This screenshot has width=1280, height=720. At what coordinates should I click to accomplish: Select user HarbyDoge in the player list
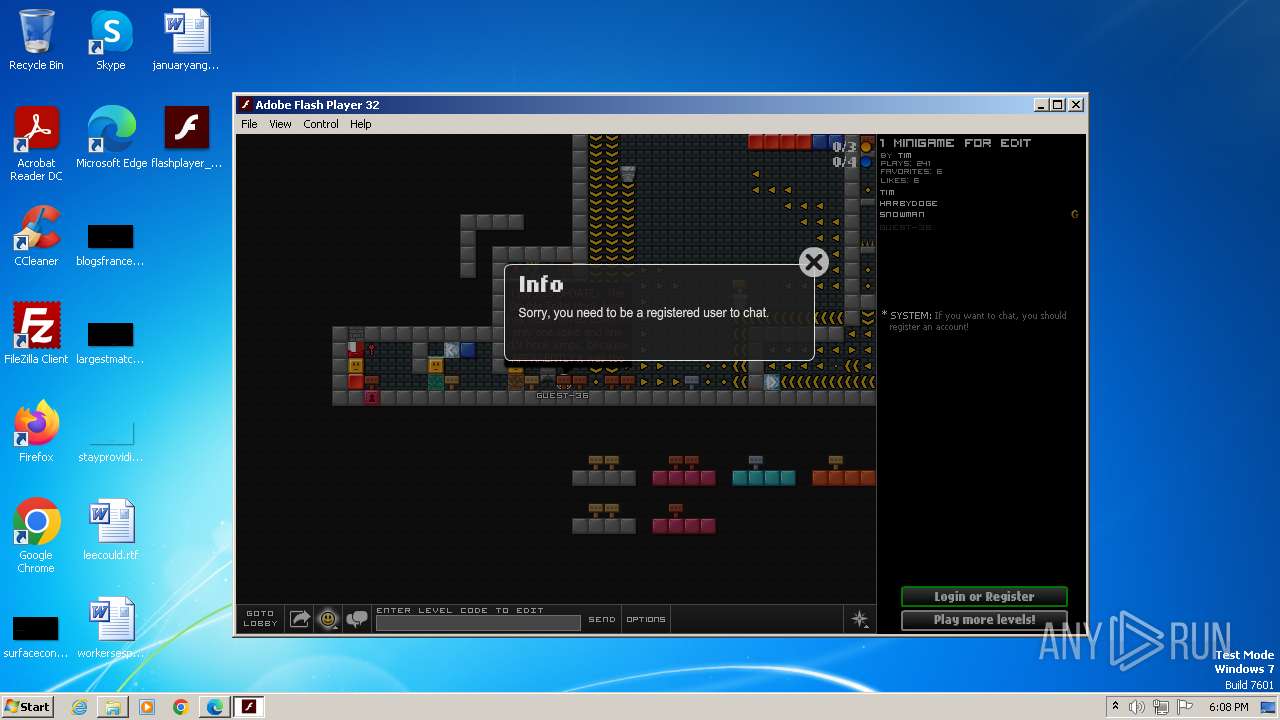(x=908, y=203)
